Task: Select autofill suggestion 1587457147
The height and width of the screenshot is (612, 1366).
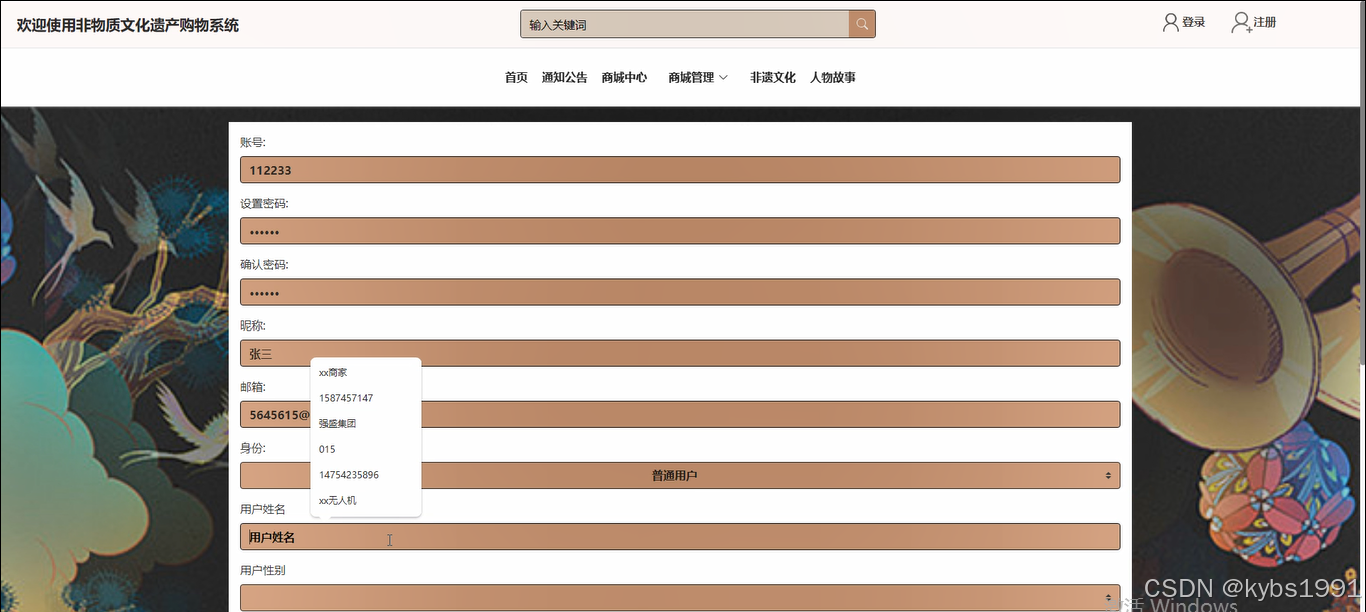Action: 366,398
